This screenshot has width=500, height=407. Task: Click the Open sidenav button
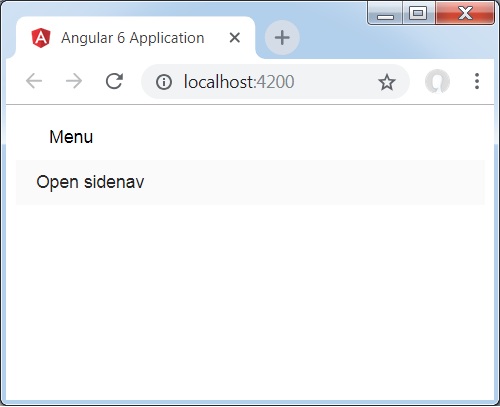[x=90, y=182]
